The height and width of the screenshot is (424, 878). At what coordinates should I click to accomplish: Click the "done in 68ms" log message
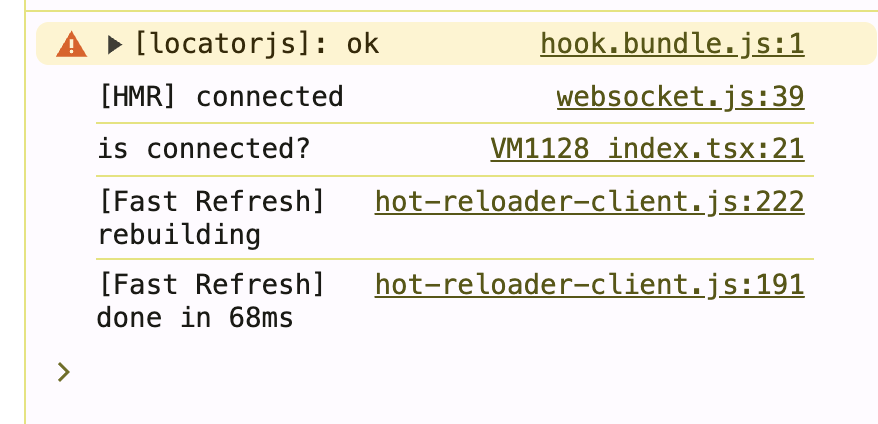pyautogui.click(x=195, y=319)
